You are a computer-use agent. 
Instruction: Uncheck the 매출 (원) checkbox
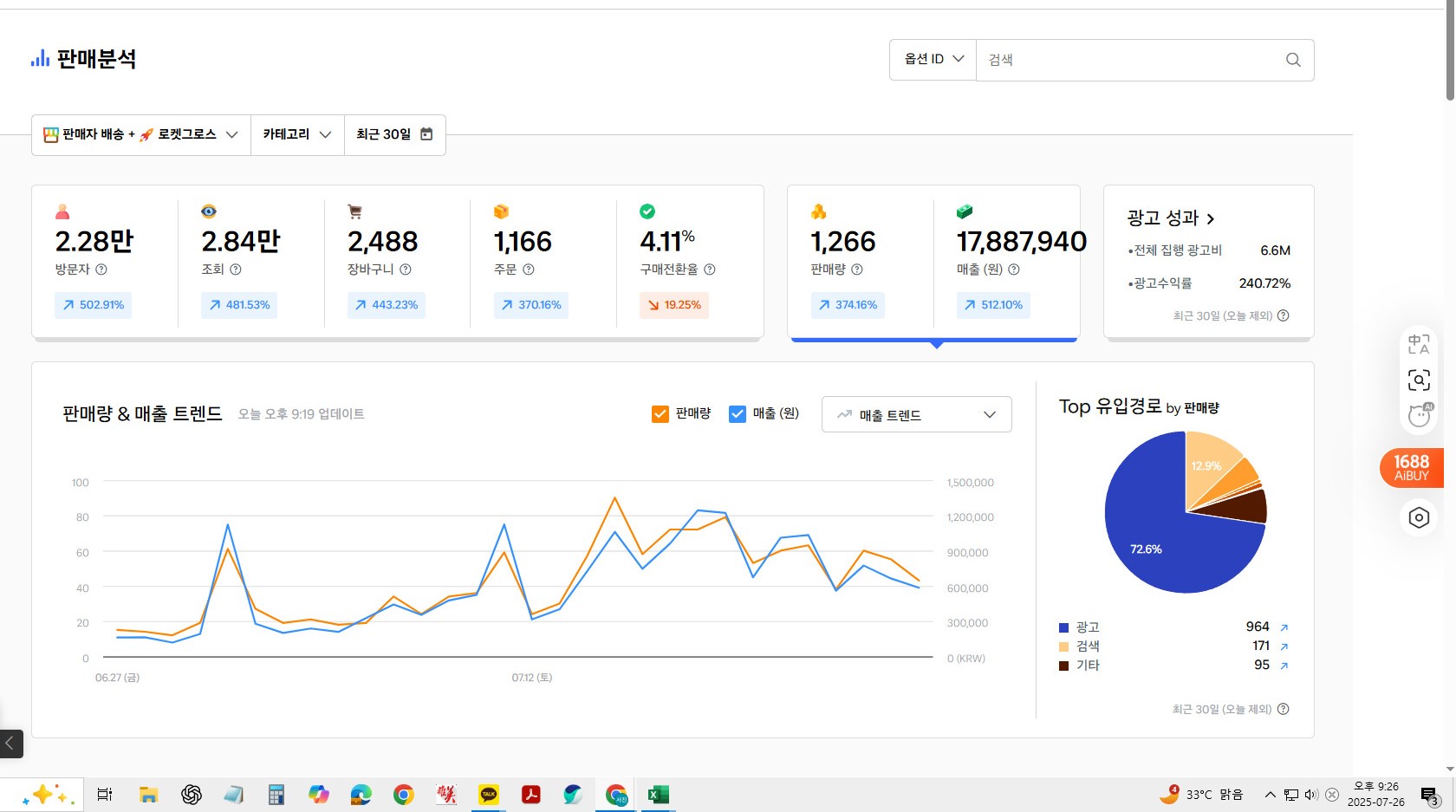point(738,414)
